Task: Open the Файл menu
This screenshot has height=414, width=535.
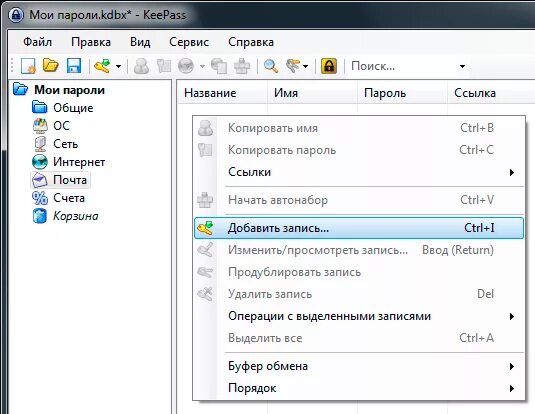Action: [x=38, y=42]
